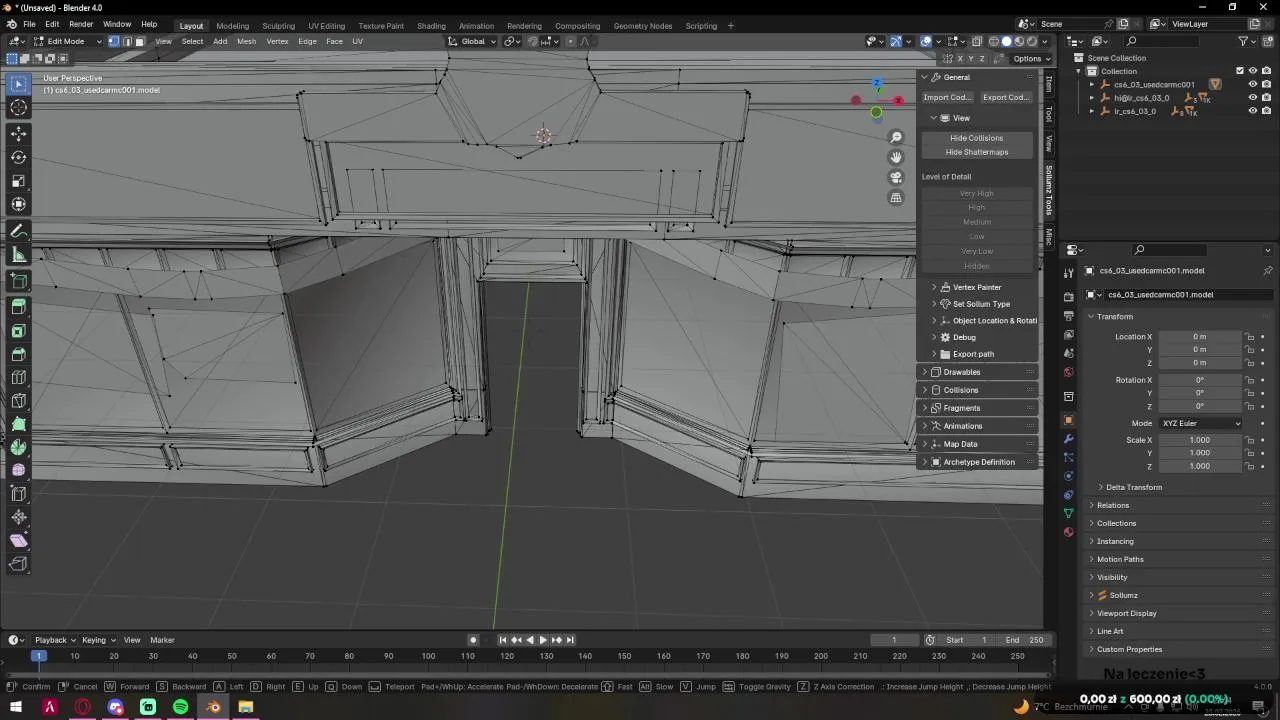This screenshot has height=720, width=1280.
Task: Select the Measure tool
Action: (x=18, y=255)
